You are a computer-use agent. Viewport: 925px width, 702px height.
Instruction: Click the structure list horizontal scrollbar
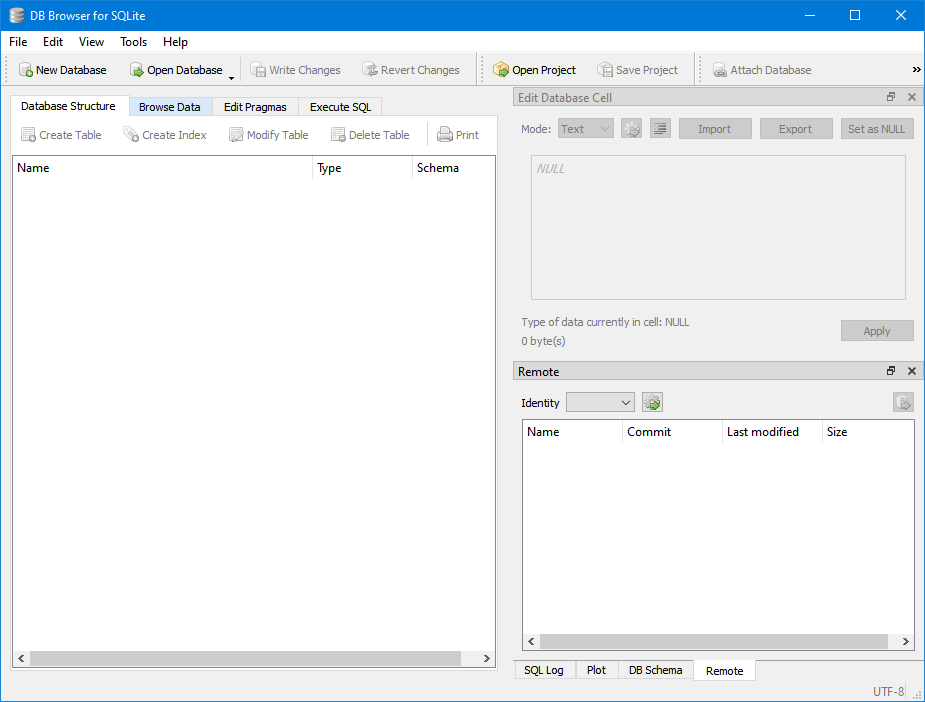pos(244,659)
